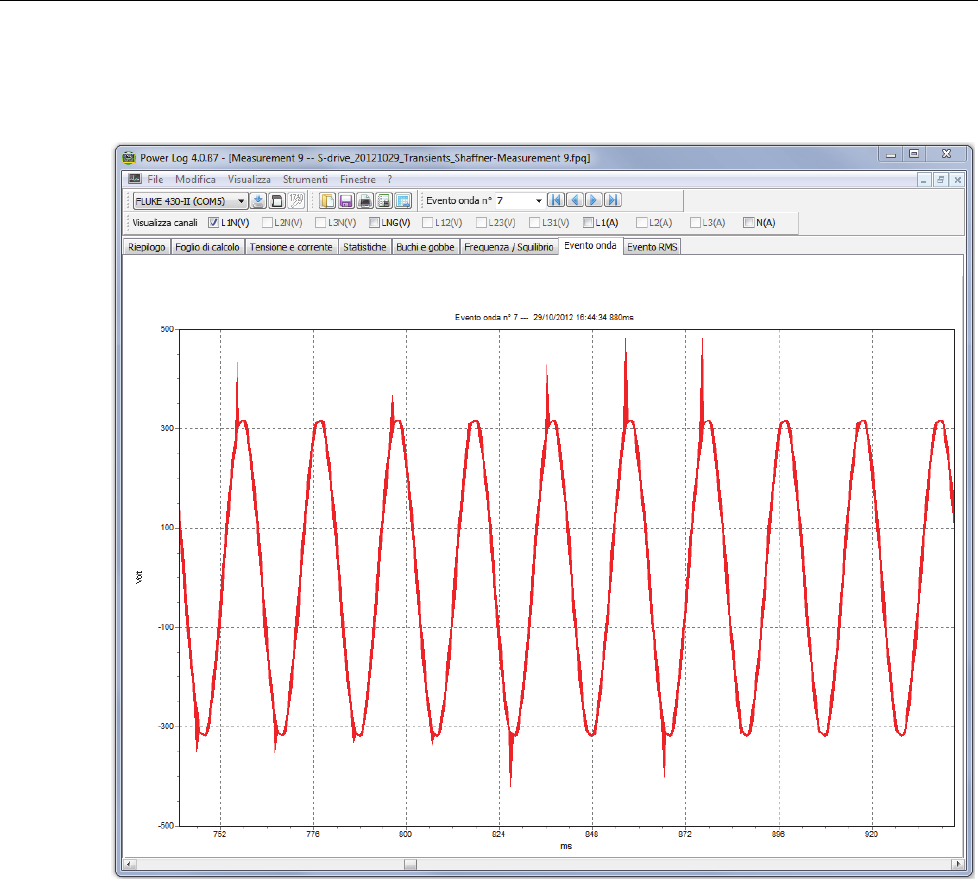Open the Visualizza menu
This screenshot has height=879, width=978.
pyautogui.click(x=249, y=179)
